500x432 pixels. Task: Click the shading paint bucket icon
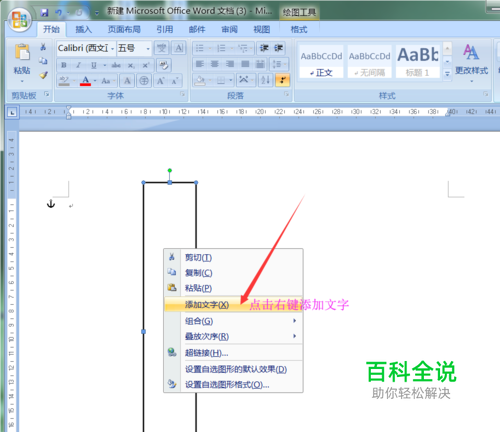point(200,80)
